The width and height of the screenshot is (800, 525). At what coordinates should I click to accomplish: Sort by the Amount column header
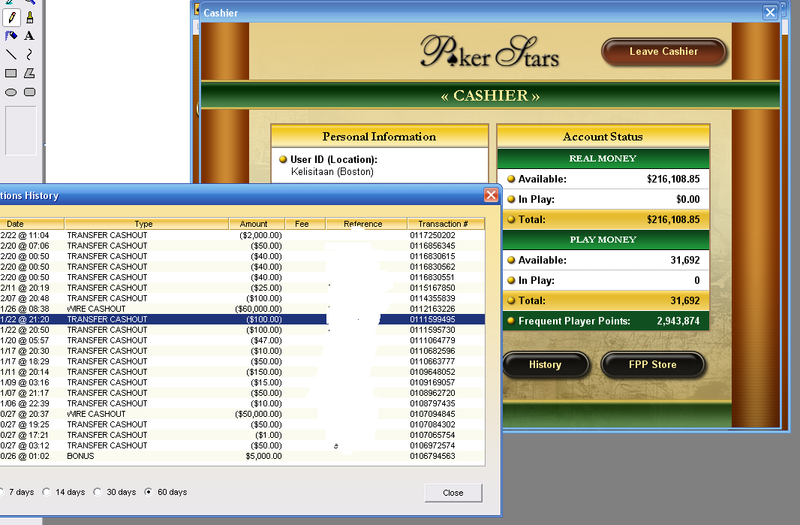tap(256, 224)
